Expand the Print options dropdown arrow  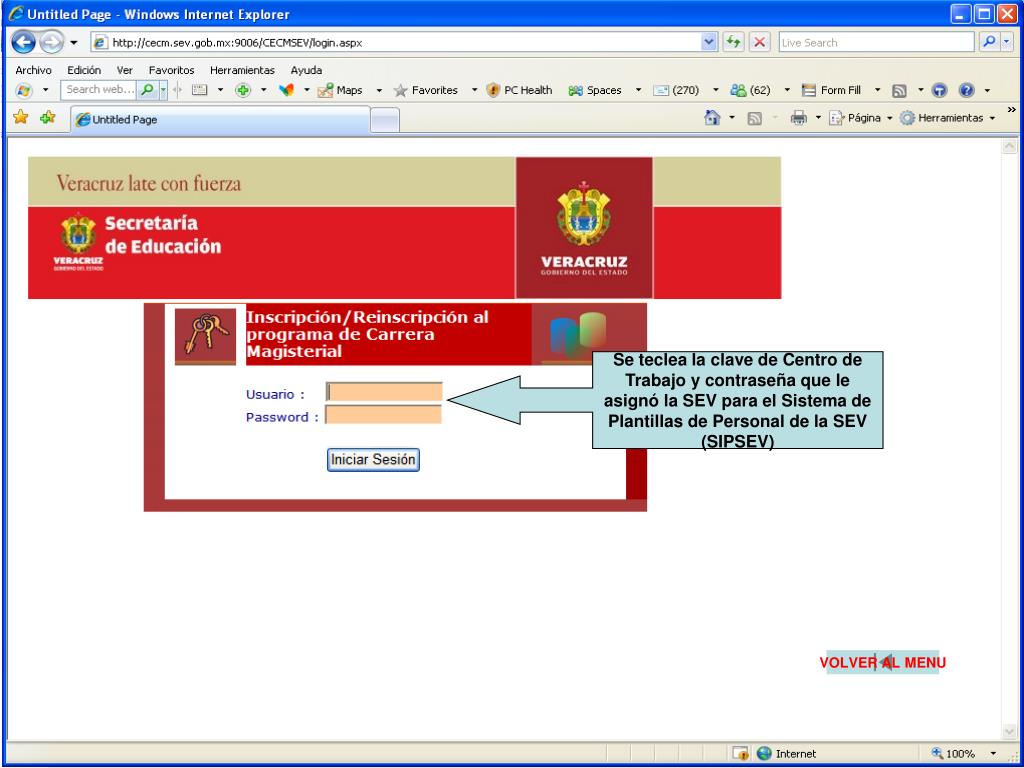818,118
